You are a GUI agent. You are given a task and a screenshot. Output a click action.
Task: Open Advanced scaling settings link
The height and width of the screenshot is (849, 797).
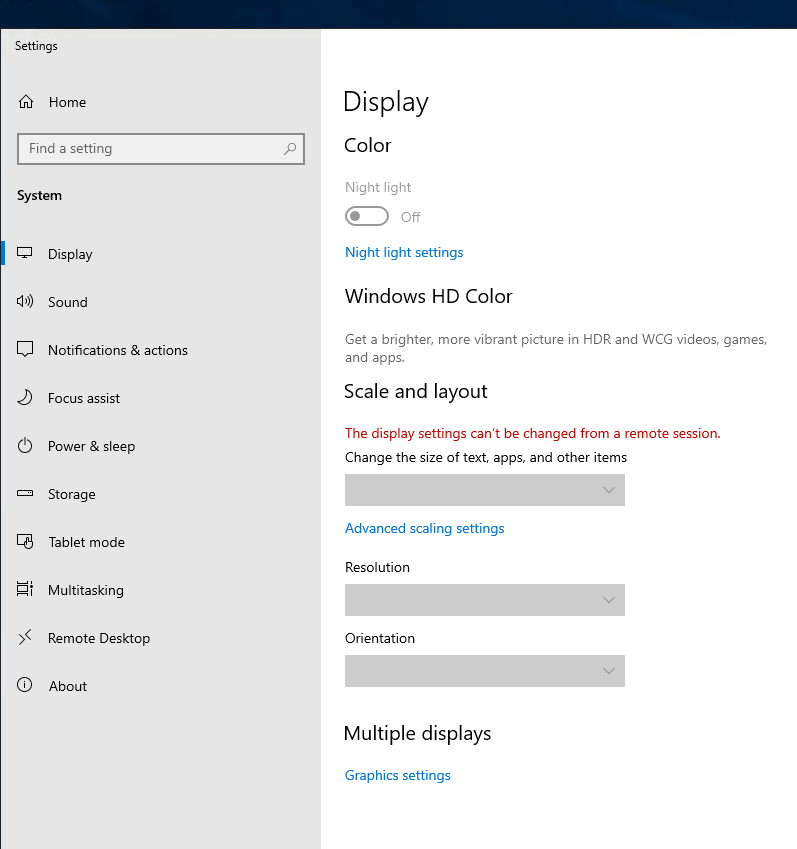pos(424,528)
